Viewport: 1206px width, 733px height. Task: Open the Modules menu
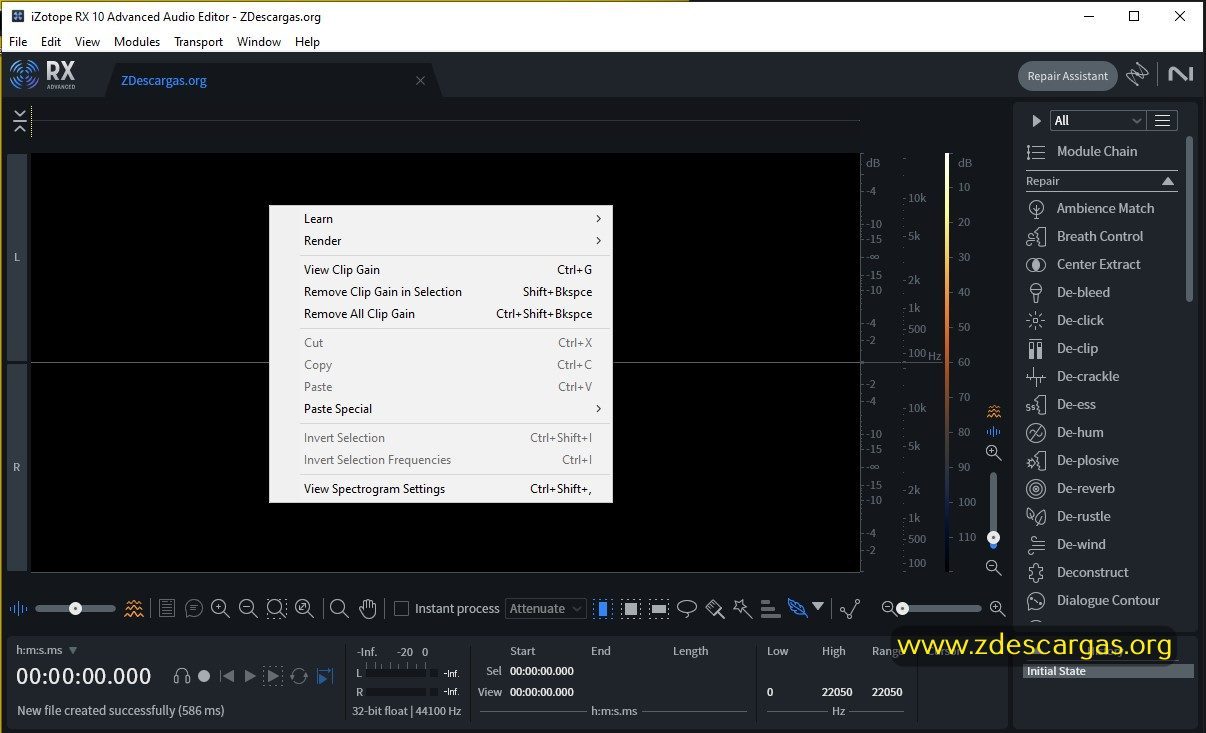pyautogui.click(x=137, y=42)
